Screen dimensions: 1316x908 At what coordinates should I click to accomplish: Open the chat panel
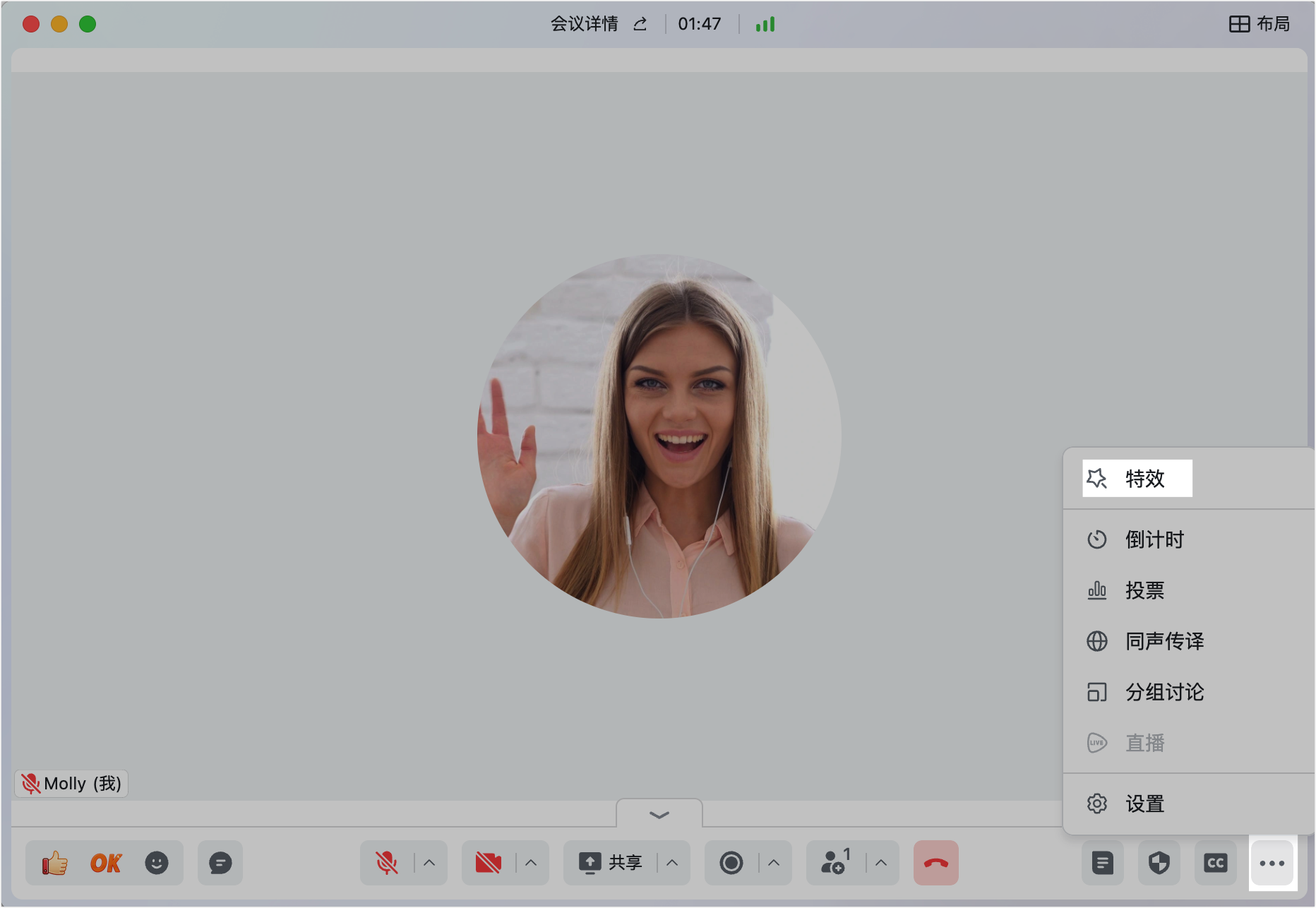pos(220,863)
